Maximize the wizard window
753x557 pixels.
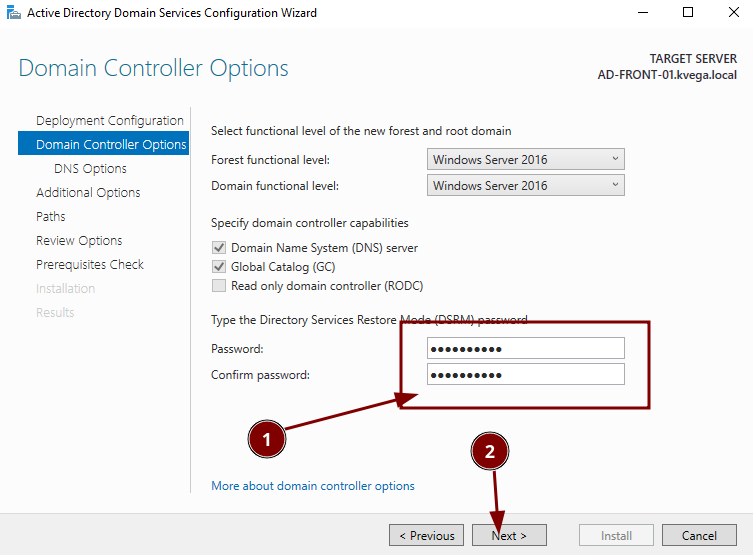[x=688, y=13]
